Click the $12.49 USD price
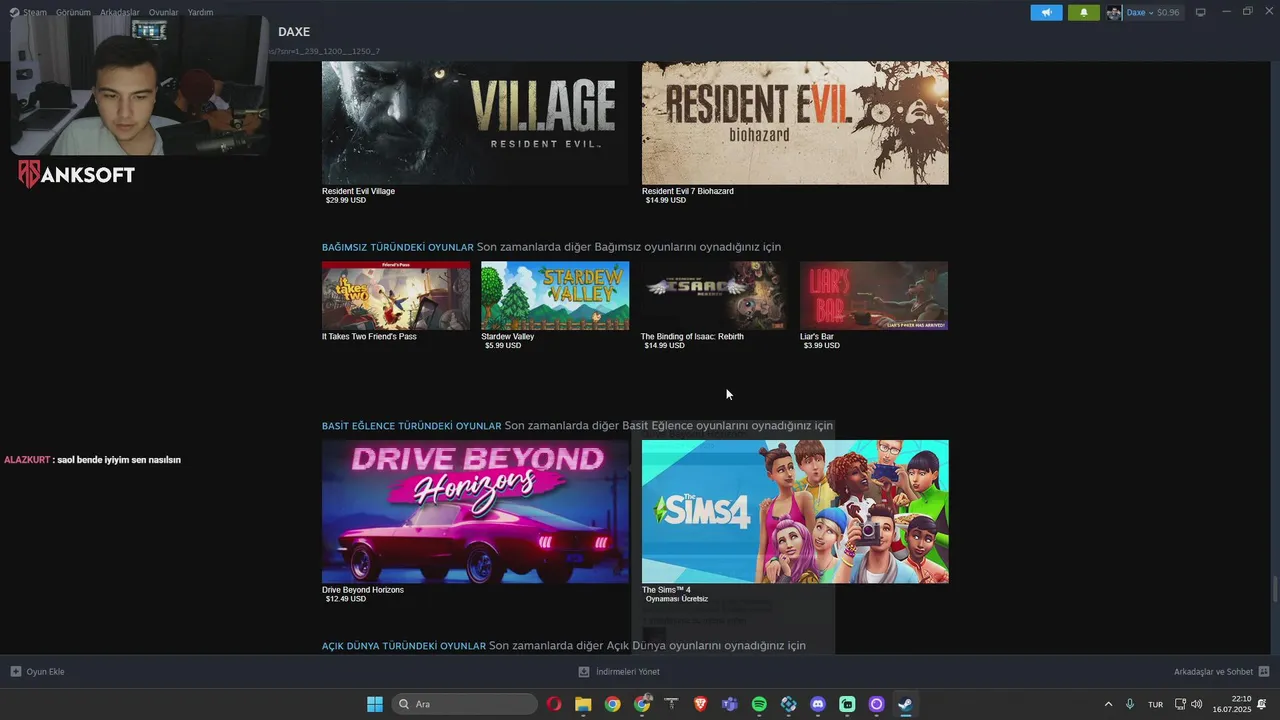1280x720 pixels. [x=346, y=599]
